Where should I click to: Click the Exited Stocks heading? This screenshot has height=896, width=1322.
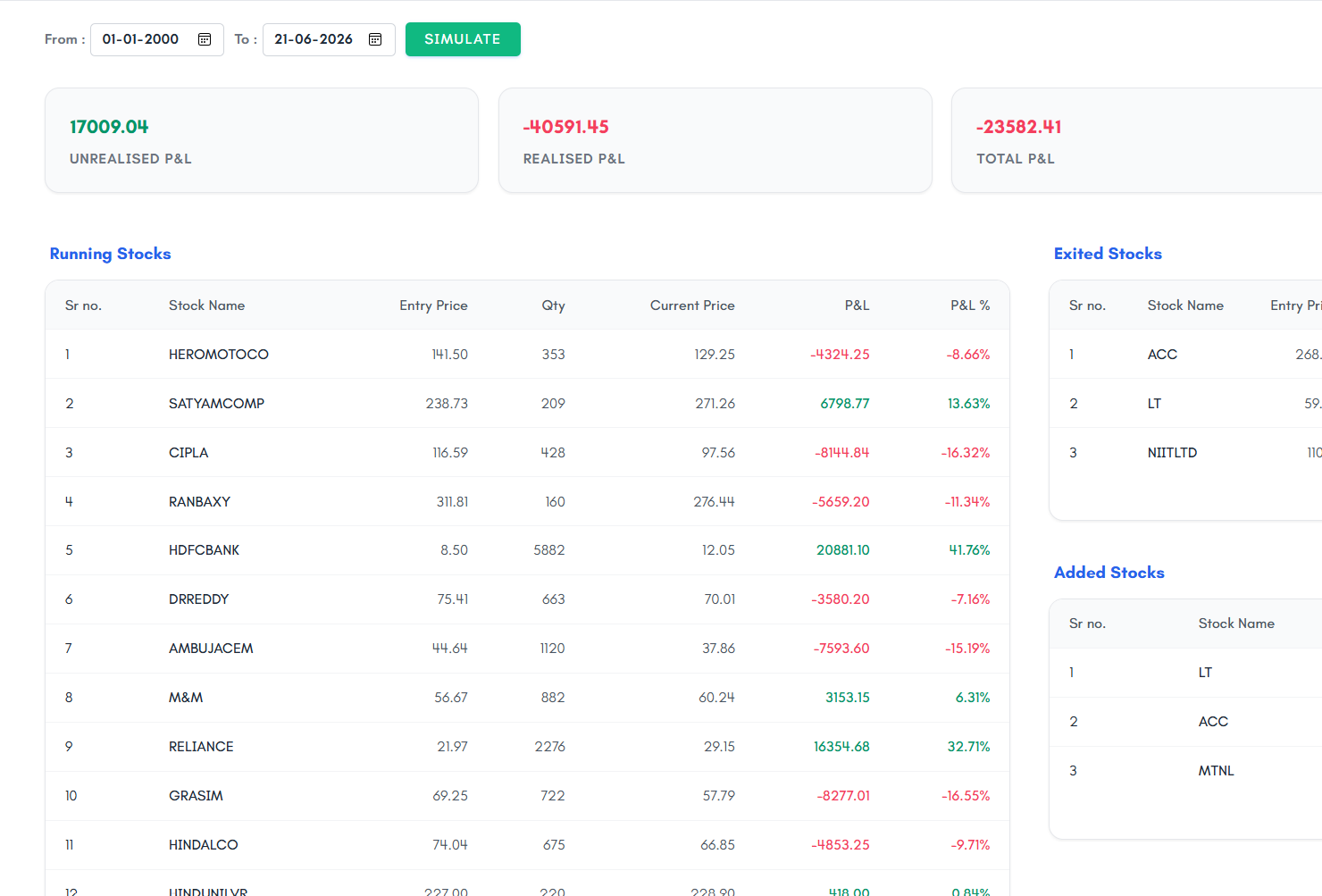coord(1108,254)
